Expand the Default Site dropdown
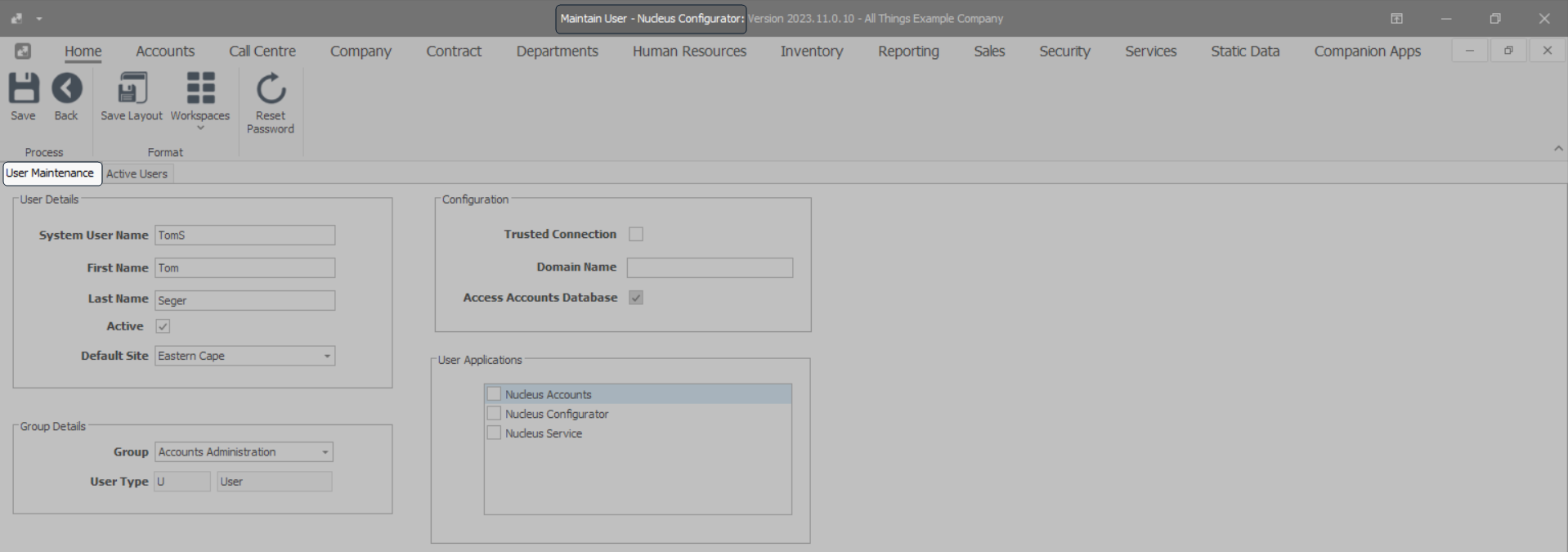The height and width of the screenshot is (552, 1568). [x=327, y=356]
